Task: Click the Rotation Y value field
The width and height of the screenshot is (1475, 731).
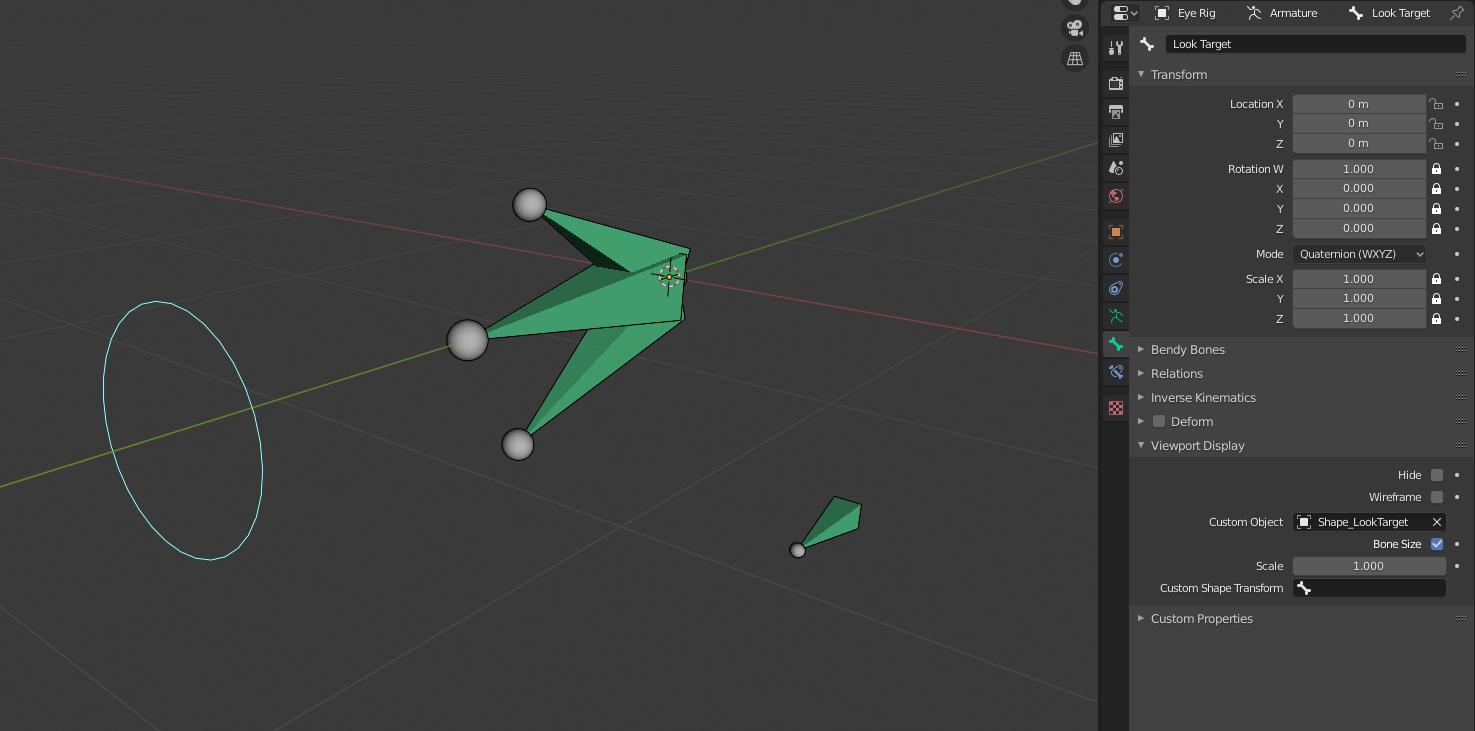Action: click(x=1359, y=208)
